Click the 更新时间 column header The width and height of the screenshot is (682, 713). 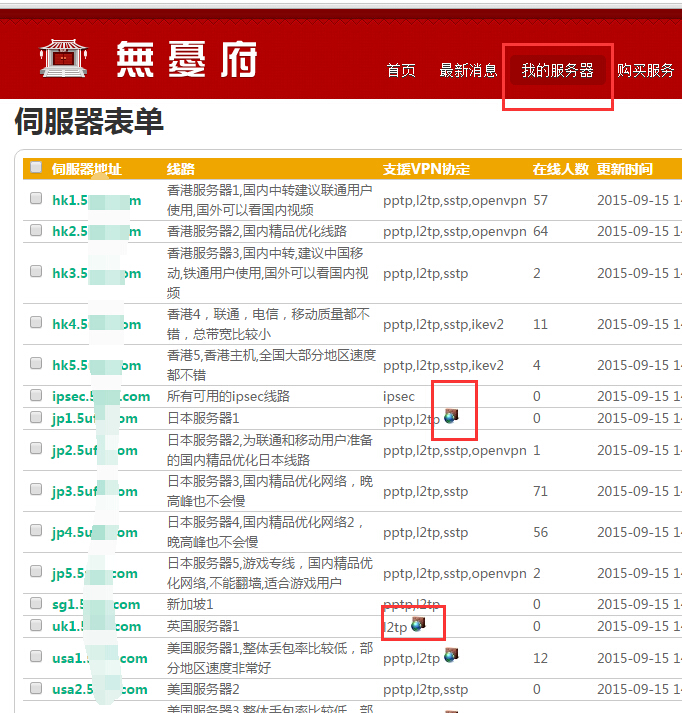(x=625, y=169)
